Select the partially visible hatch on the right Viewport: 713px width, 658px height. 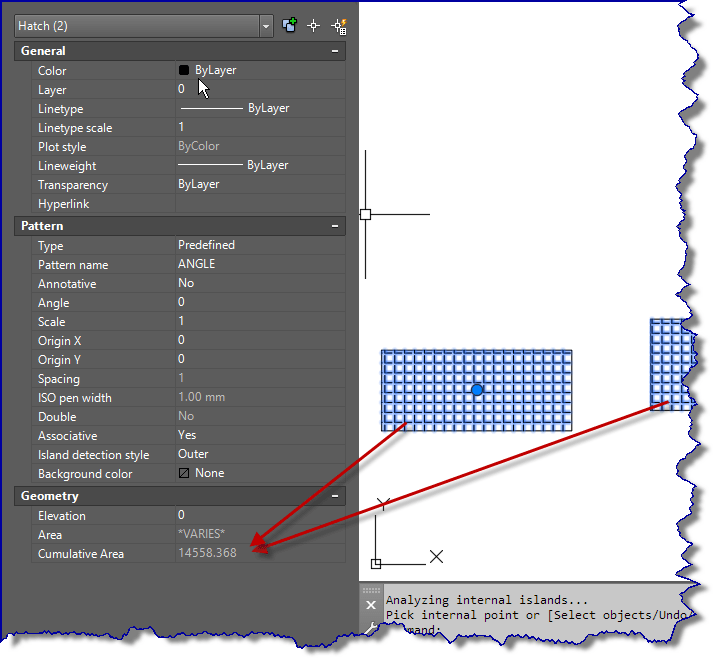click(672, 365)
